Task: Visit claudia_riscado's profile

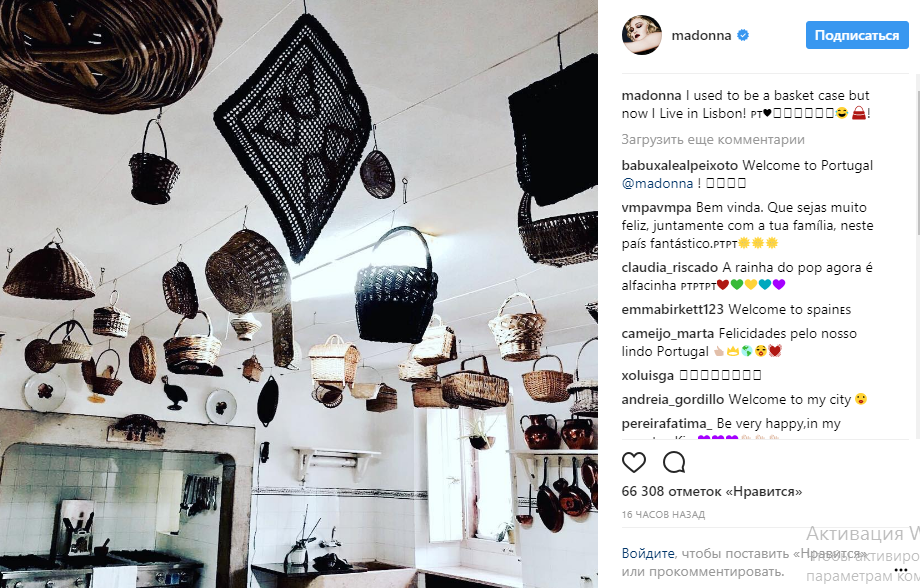Action: pos(669,268)
